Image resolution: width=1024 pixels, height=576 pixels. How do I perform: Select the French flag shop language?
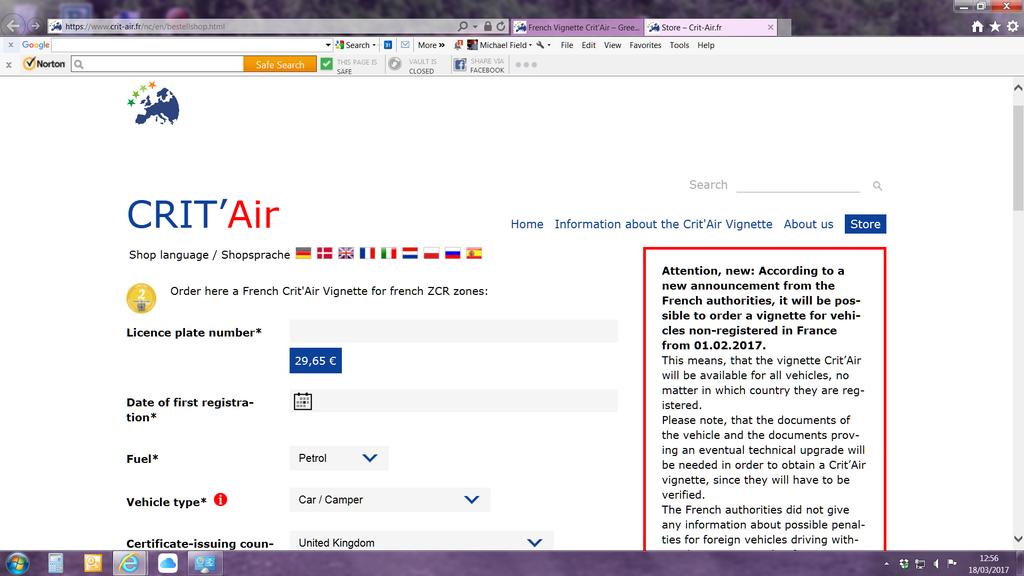coord(367,254)
